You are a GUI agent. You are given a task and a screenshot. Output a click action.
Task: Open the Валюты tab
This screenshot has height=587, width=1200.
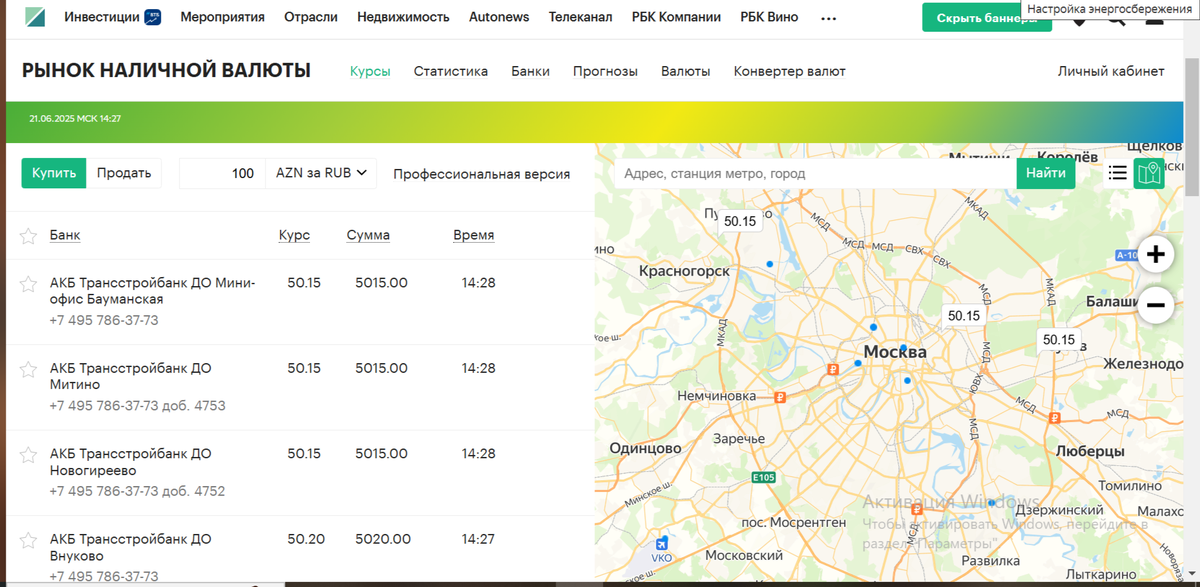[x=686, y=71]
